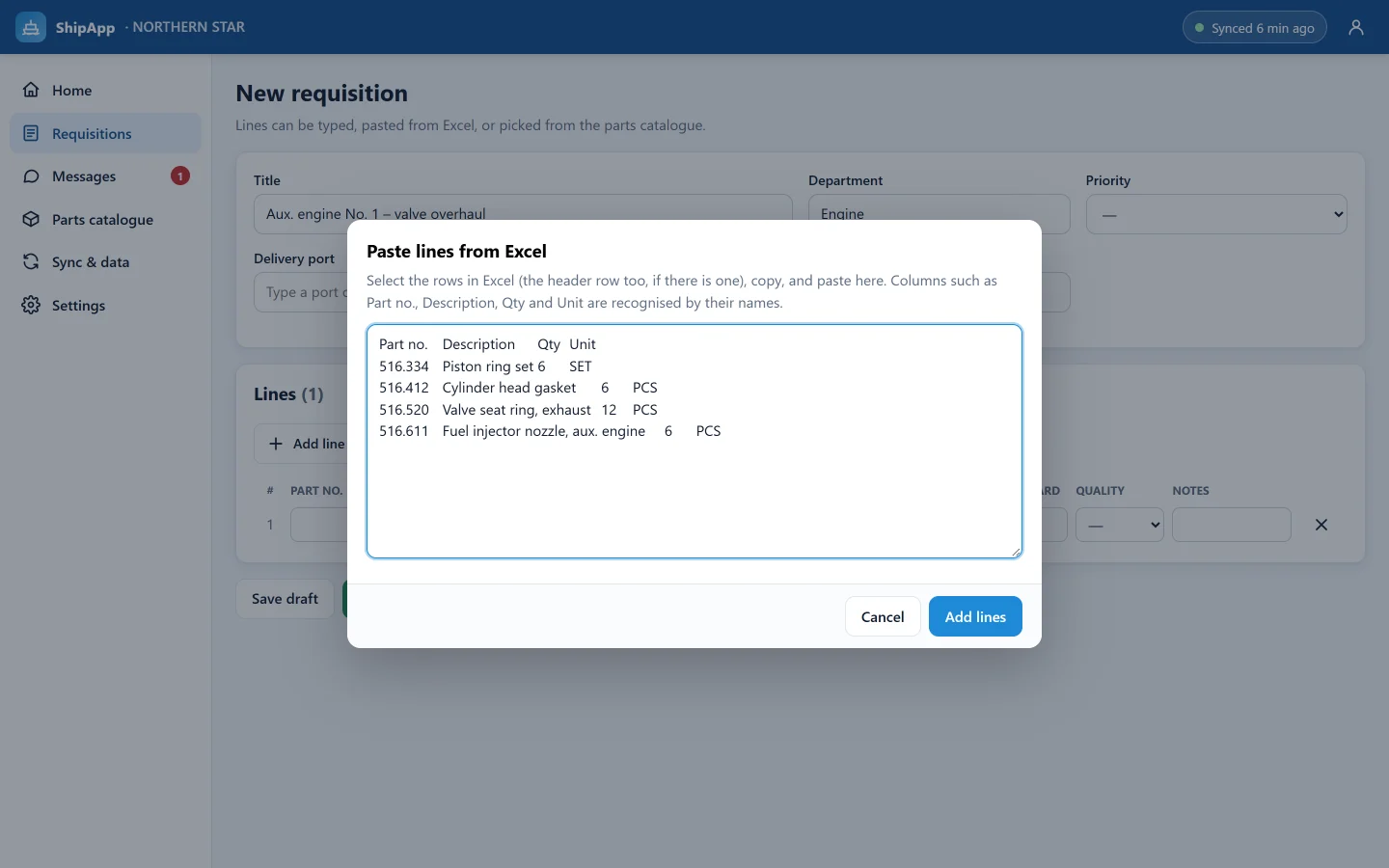Screen dimensions: 1389x868
Task: Cancel the paste dialog
Action: point(883,617)
